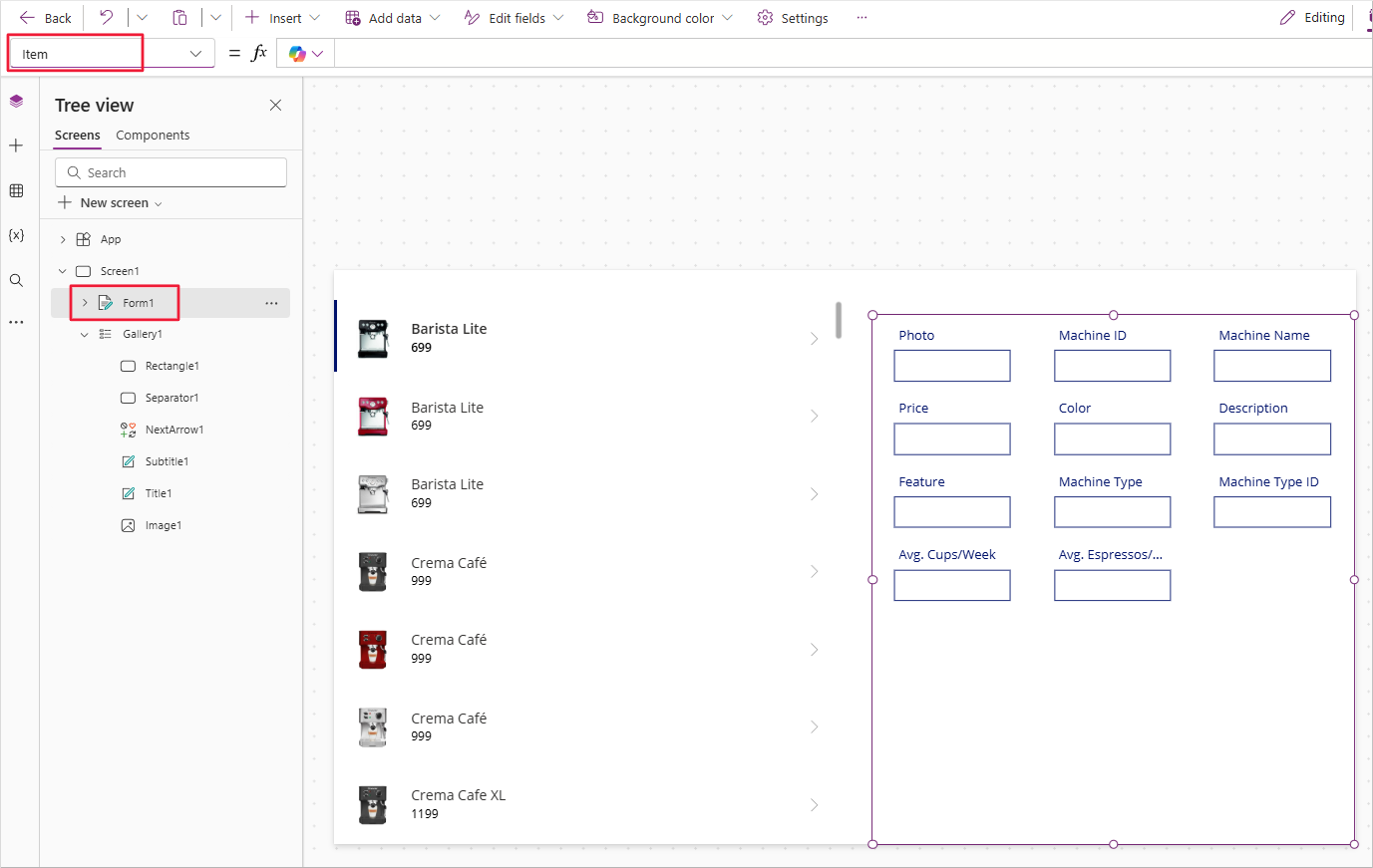The width and height of the screenshot is (1373, 868).
Task: Collapse the Gallery1 tree node
Action: click(85, 334)
